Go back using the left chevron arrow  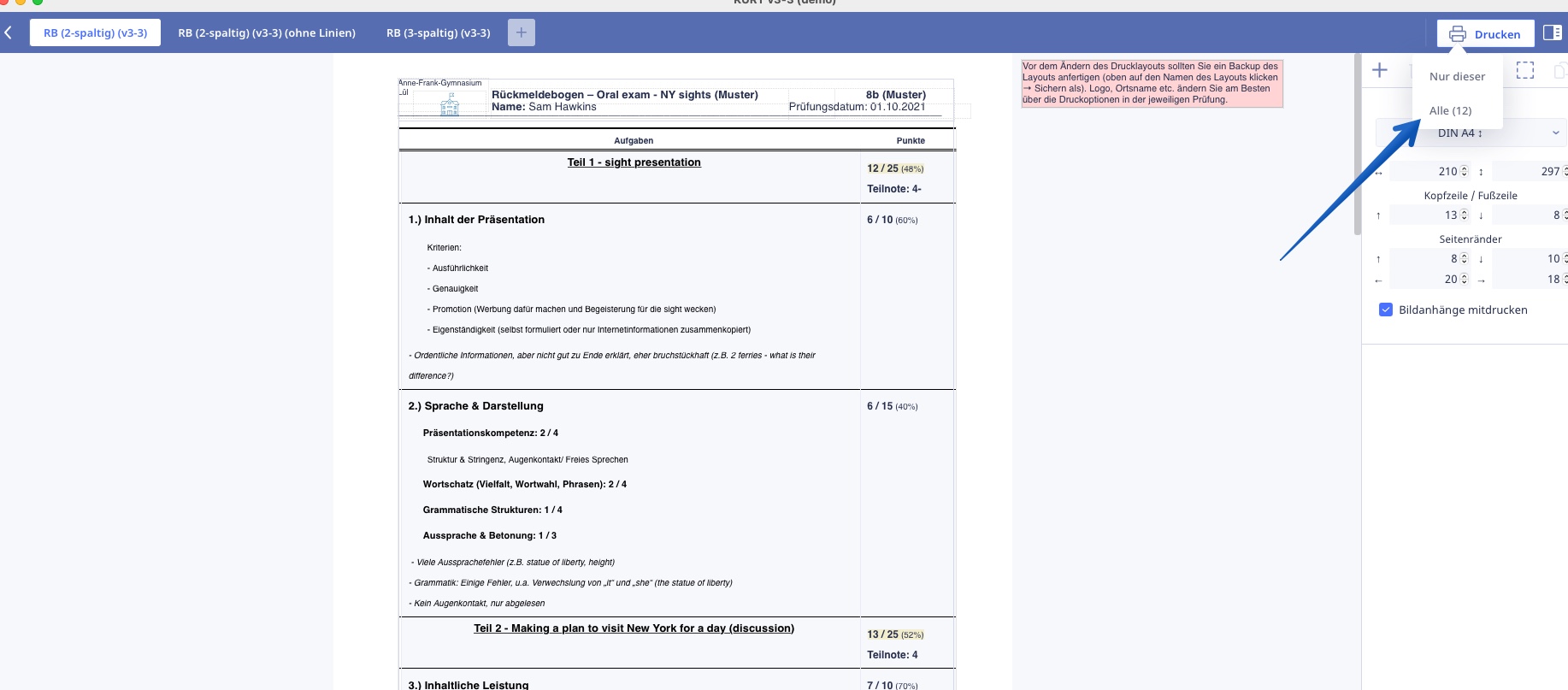coord(9,32)
